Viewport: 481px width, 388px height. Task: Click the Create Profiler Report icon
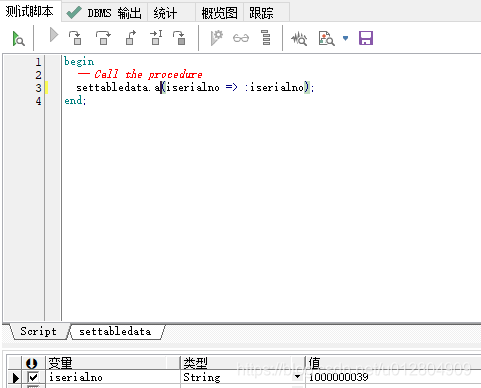tap(299, 39)
